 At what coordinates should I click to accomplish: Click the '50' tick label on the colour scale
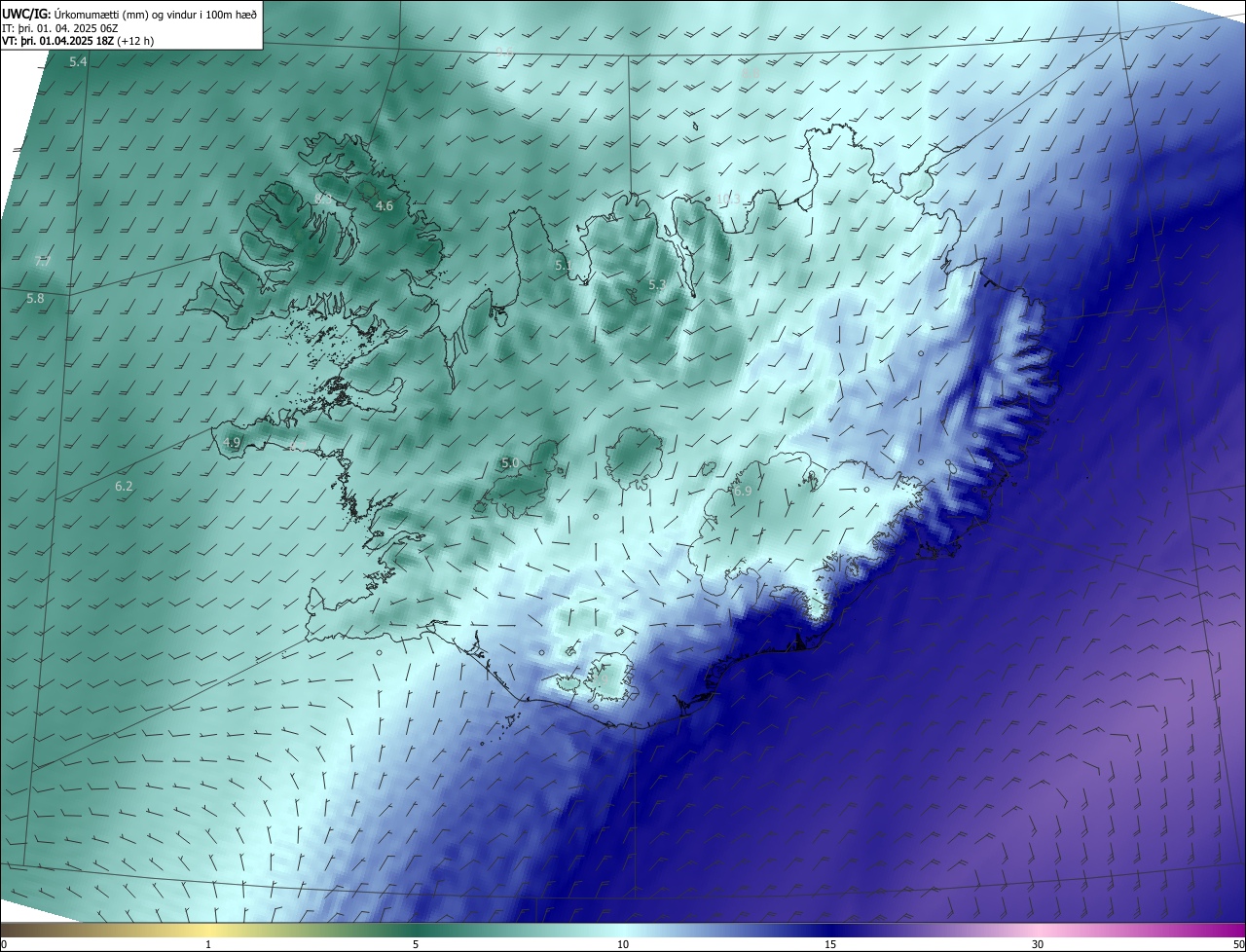(x=1238, y=945)
